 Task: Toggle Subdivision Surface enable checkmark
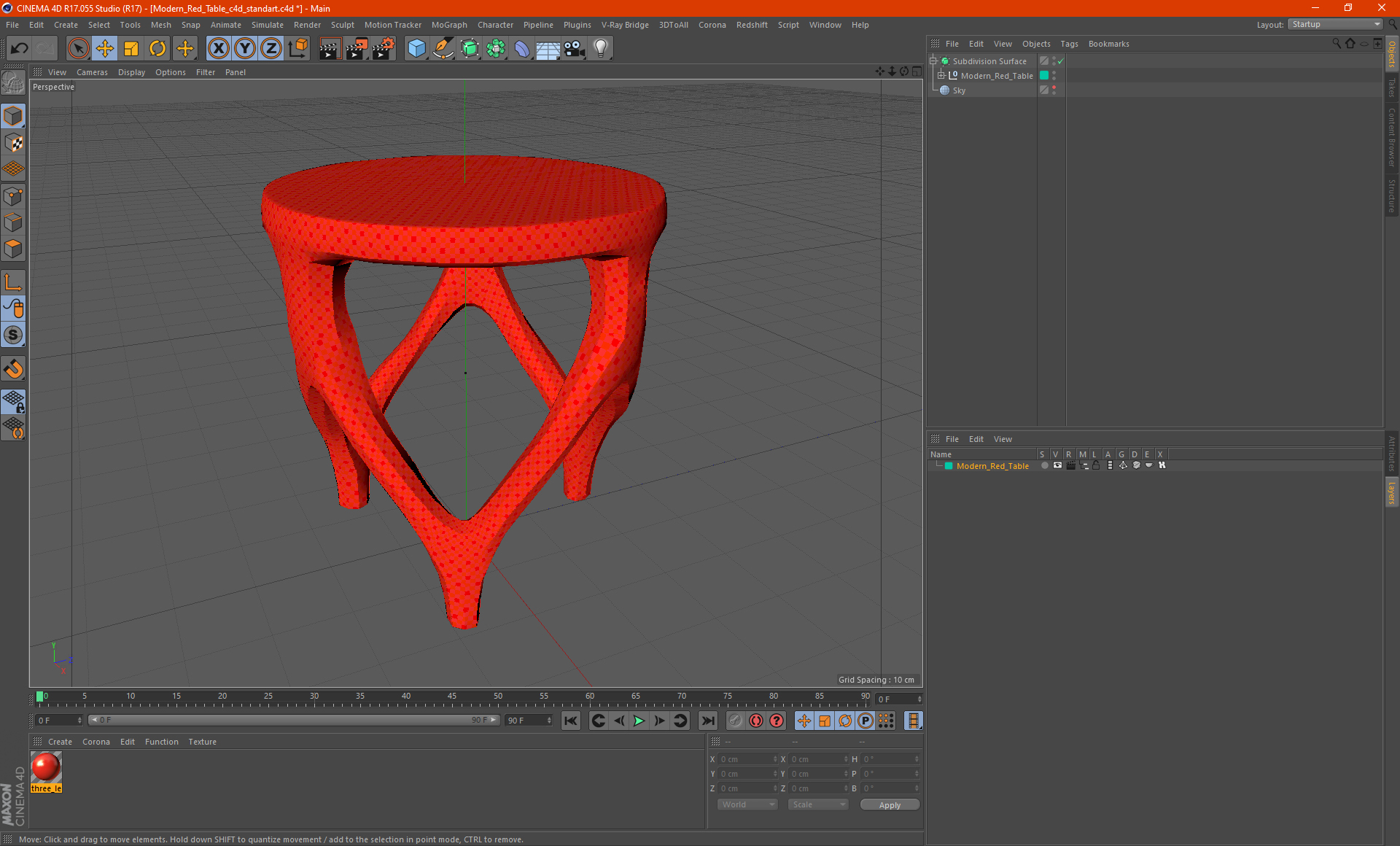coord(1061,61)
